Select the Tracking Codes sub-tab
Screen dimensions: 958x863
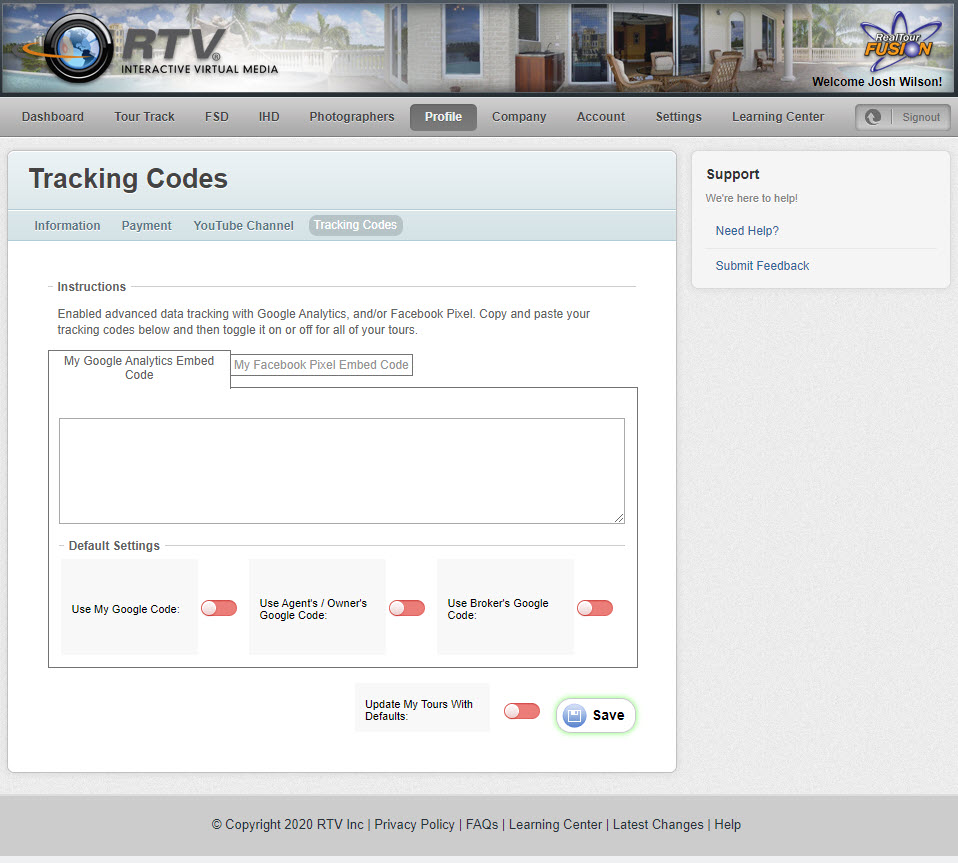(x=356, y=225)
